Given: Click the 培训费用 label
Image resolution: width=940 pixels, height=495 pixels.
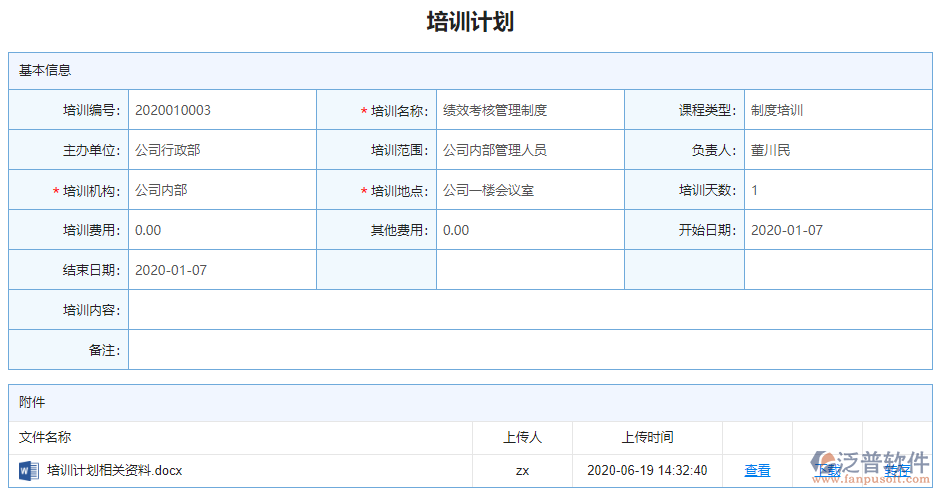Looking at the screenshot, I should 91,230.
